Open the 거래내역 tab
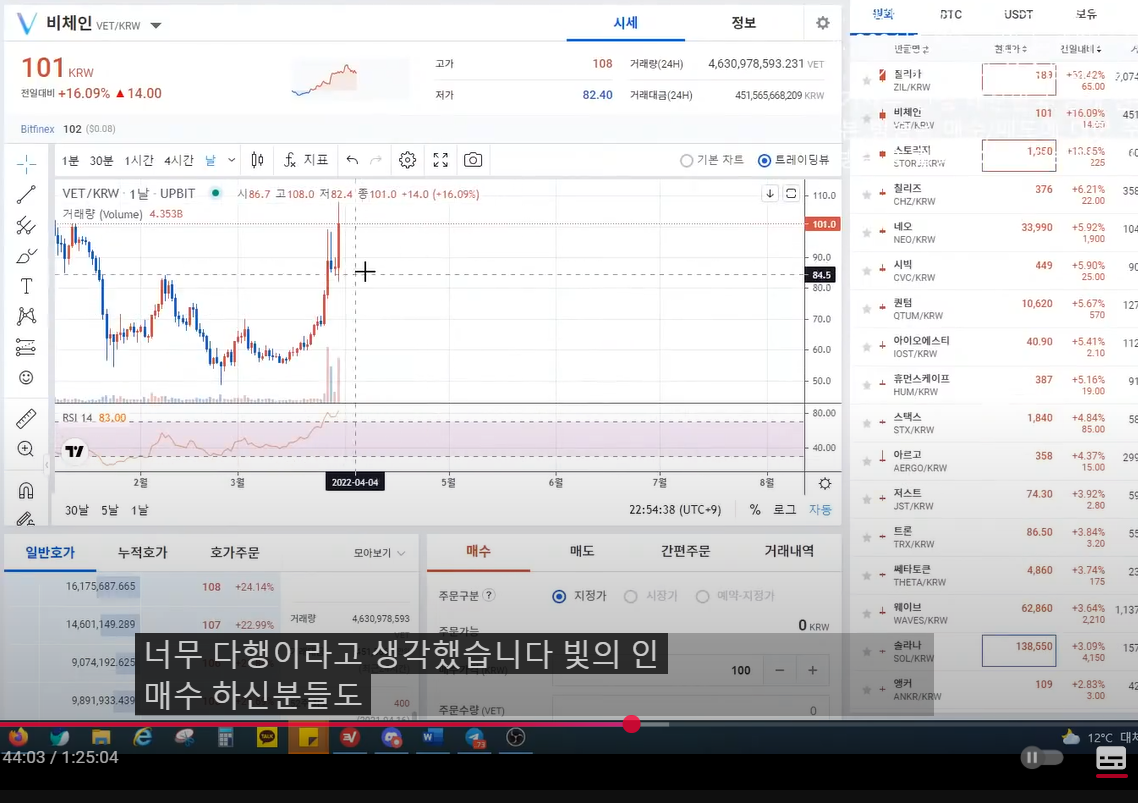Image resolution: width=1138 pixels, height=803 pixels. pos(789,551)
